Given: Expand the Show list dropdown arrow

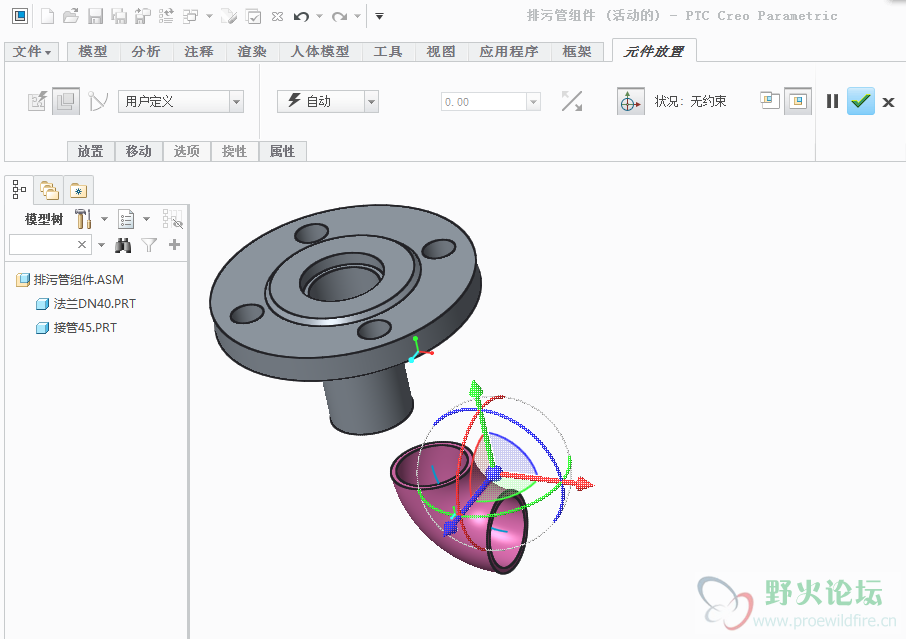Looking at the screenshot, I should 147,219.
